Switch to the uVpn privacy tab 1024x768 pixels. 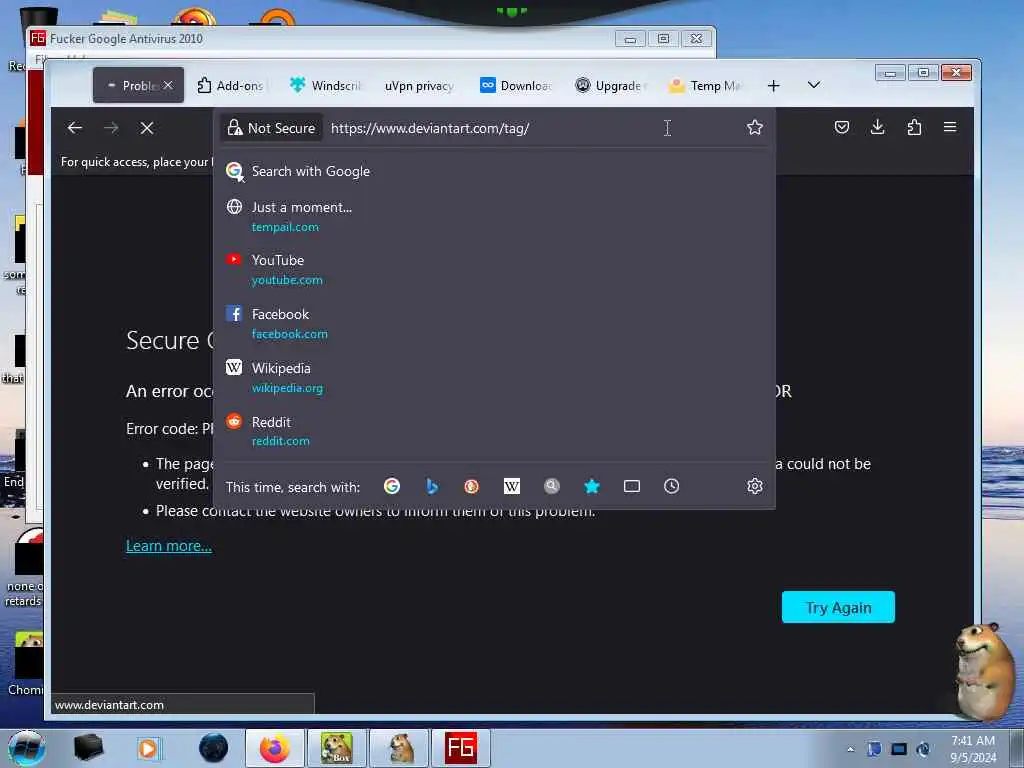click(x=419, y=86)
